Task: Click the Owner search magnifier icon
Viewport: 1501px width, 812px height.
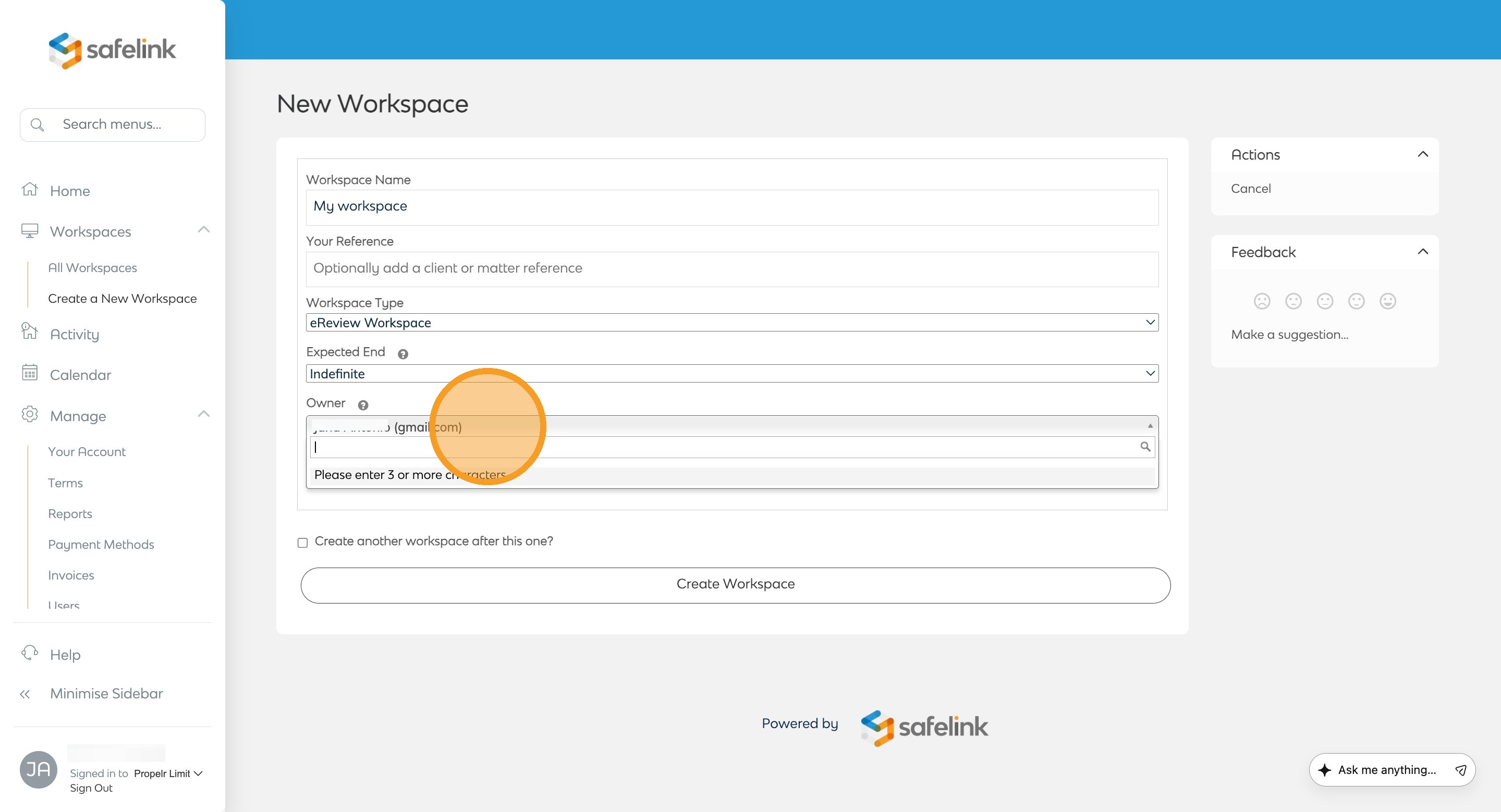Action: point(1145,447)
